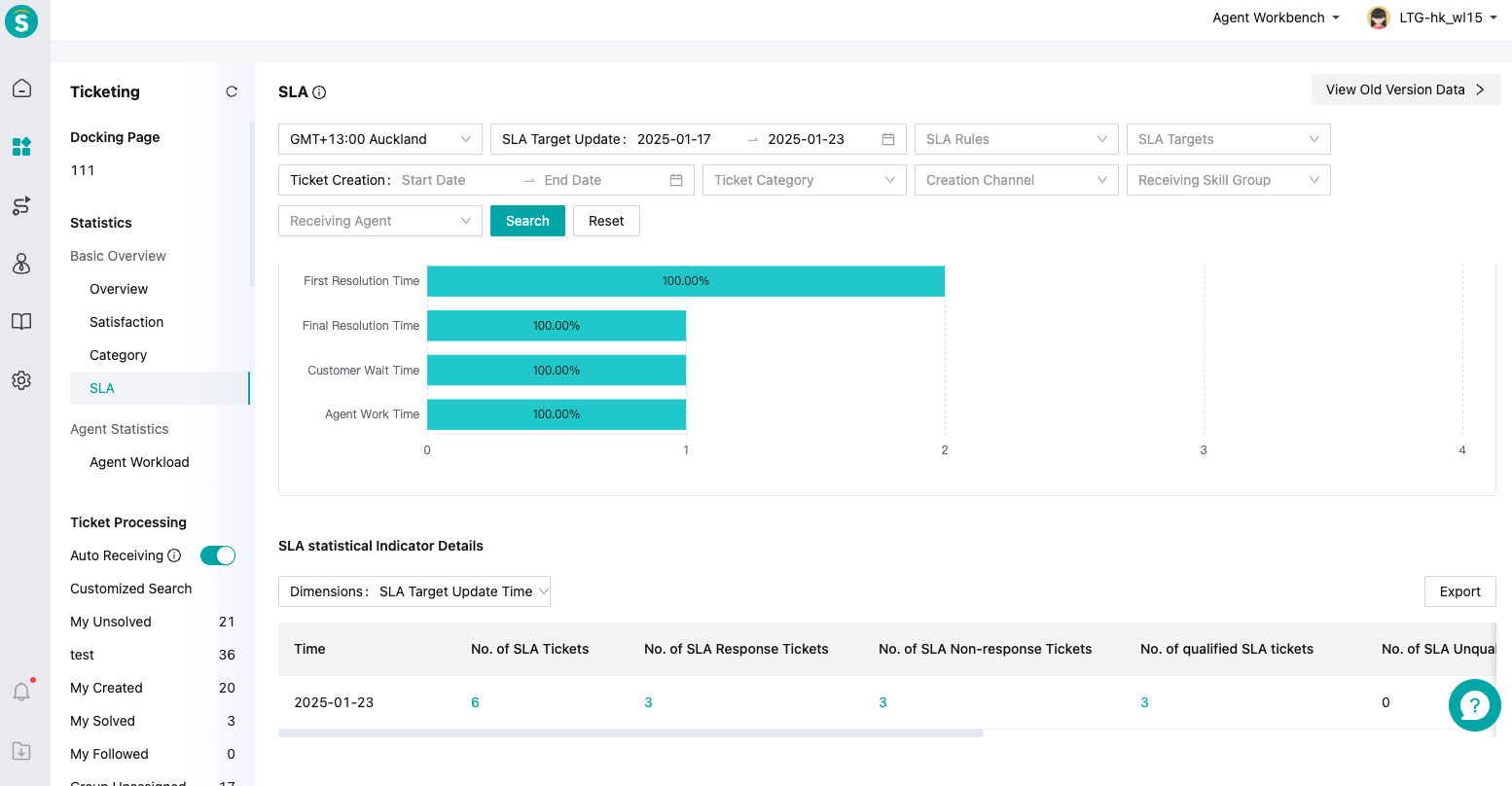Viewport: 1512px width, 786px height.
Task: Open the Receiving Agent dropdown
Action: click(380, 221)
